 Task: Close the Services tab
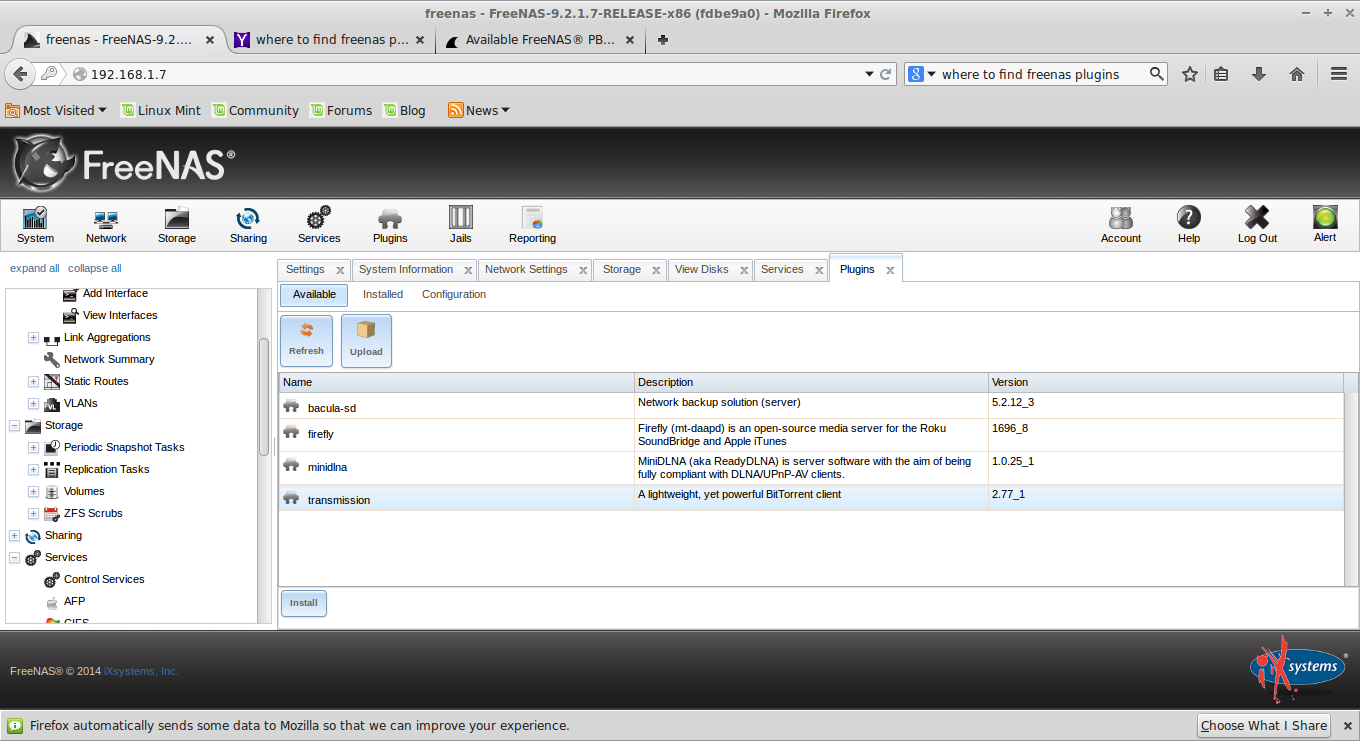(817, 270)
